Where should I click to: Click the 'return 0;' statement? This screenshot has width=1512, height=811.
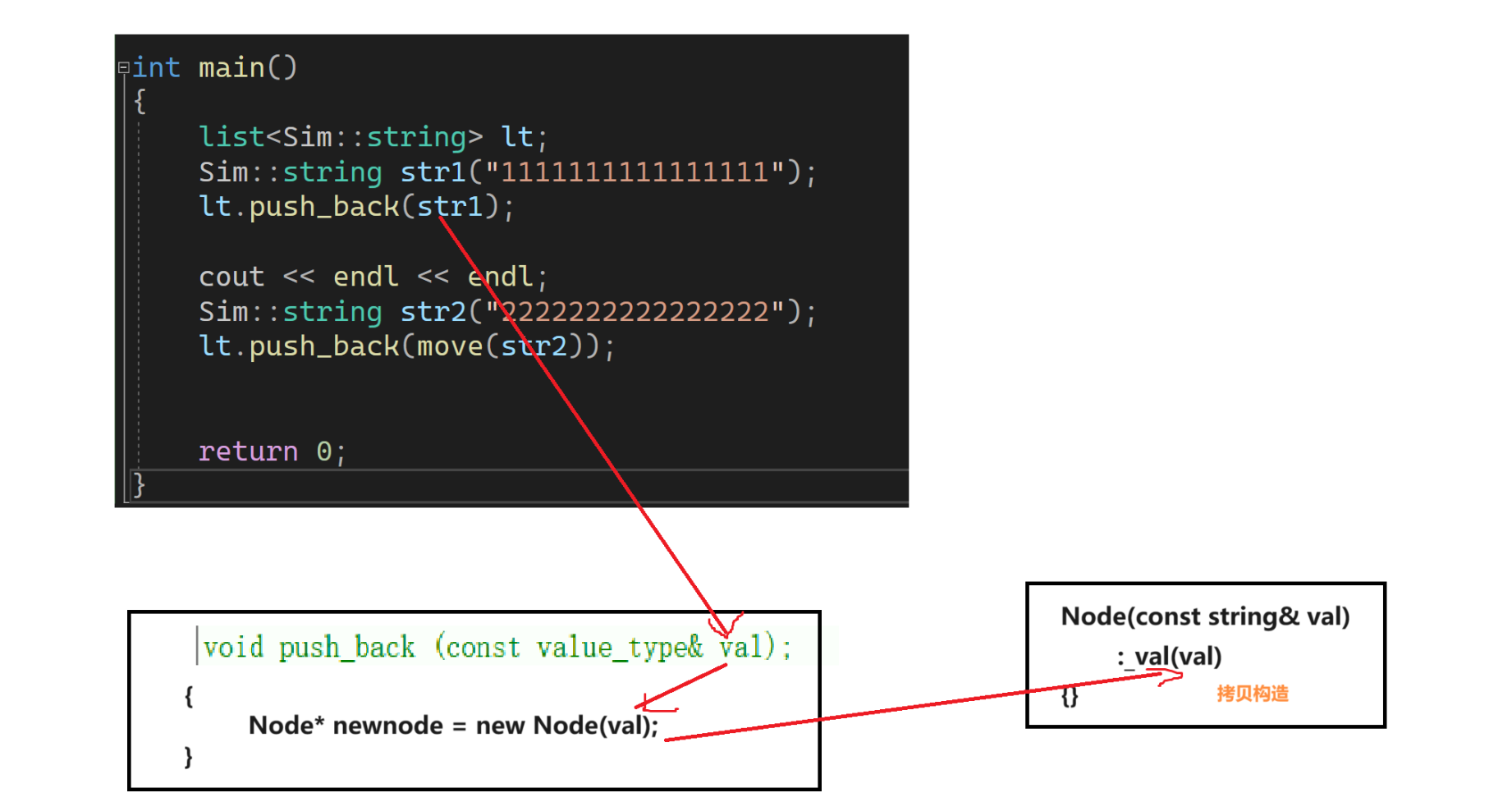click(273, 451)
